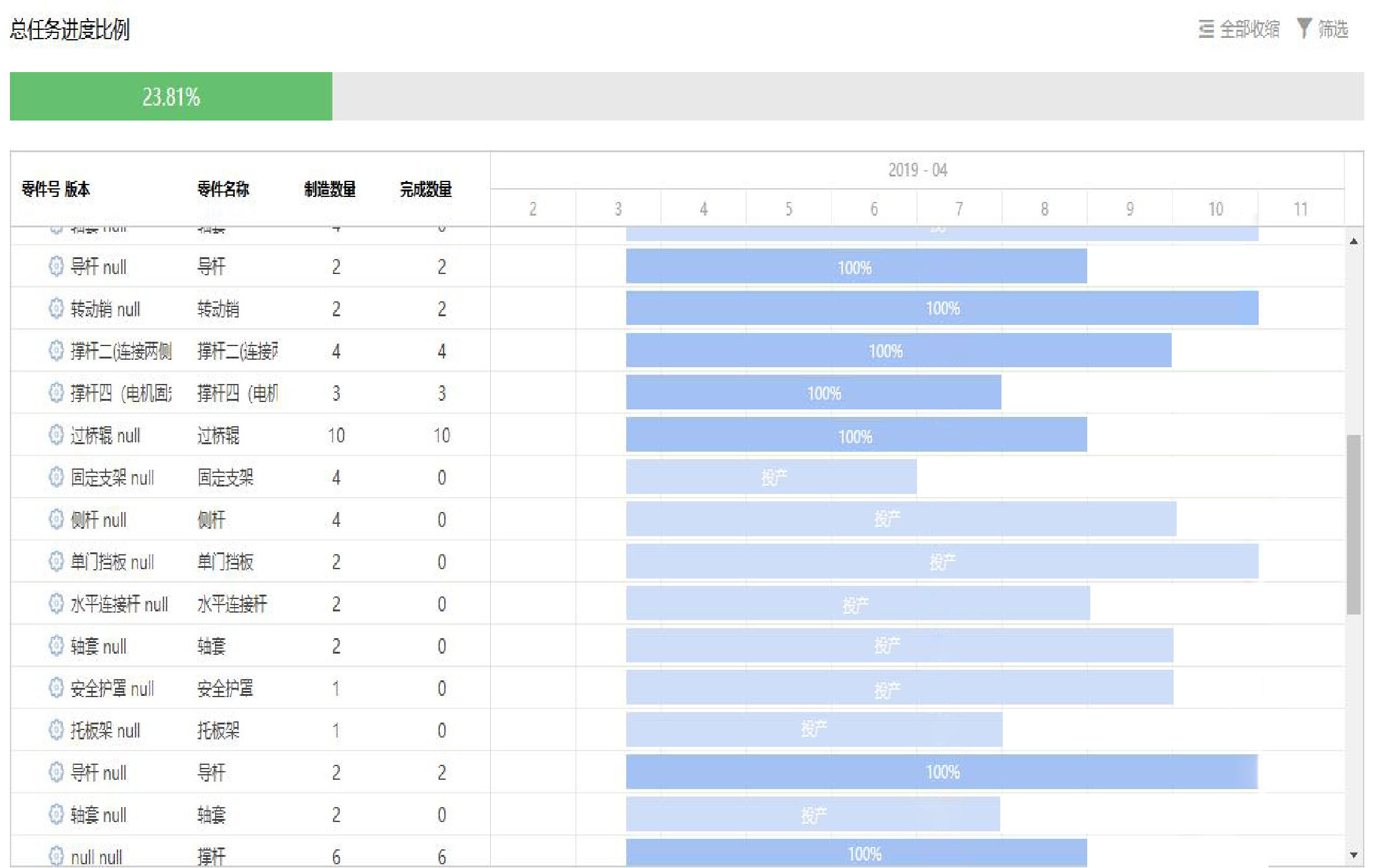Click the 转动销 100% Gantt bar
The image size is (1373, 868).
coord(942,308)
